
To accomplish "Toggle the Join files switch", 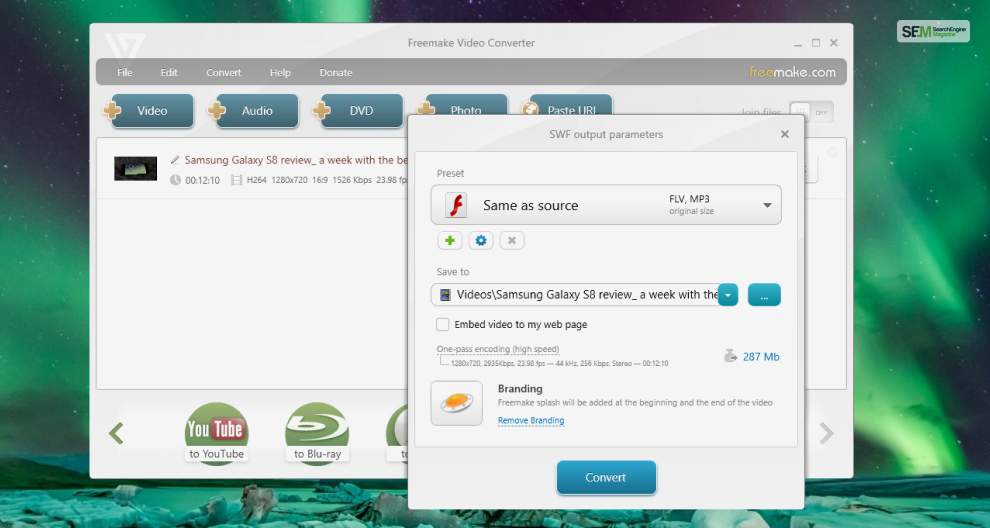I will (x=811, y=112).
